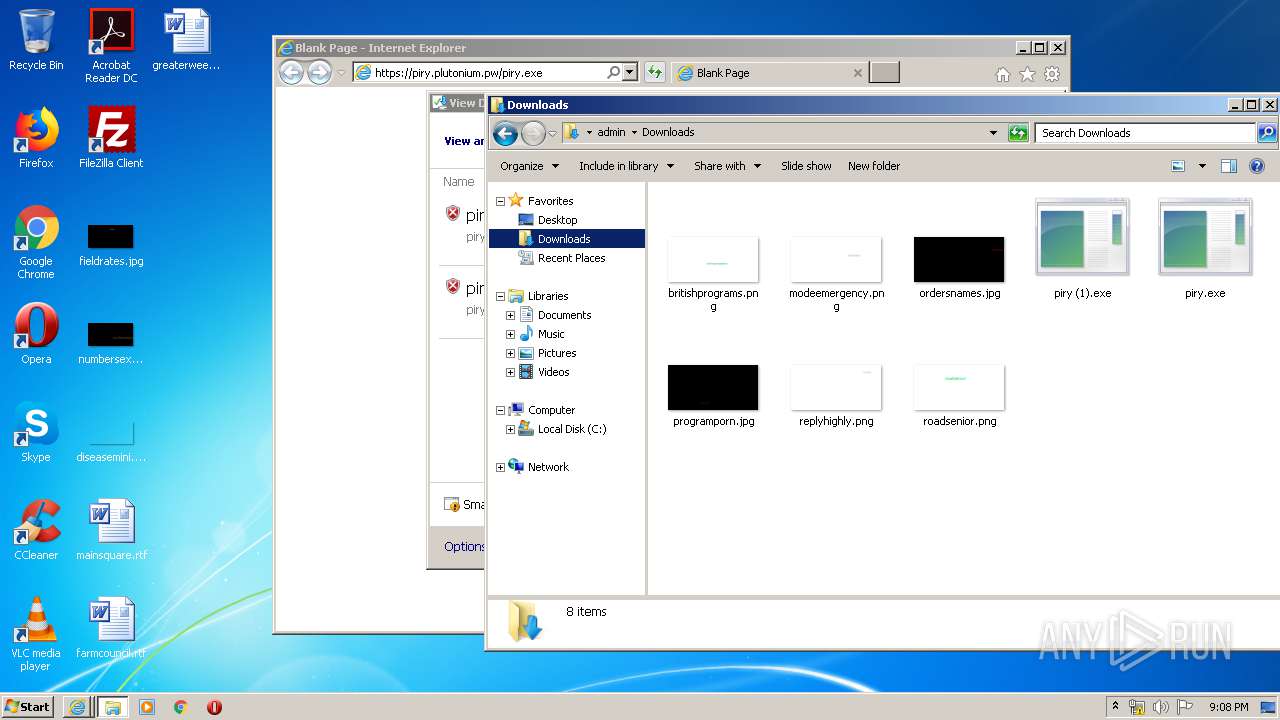Launch Skype from the desktop
This screenshot has width=1280, height=720.
click(36, 432)
